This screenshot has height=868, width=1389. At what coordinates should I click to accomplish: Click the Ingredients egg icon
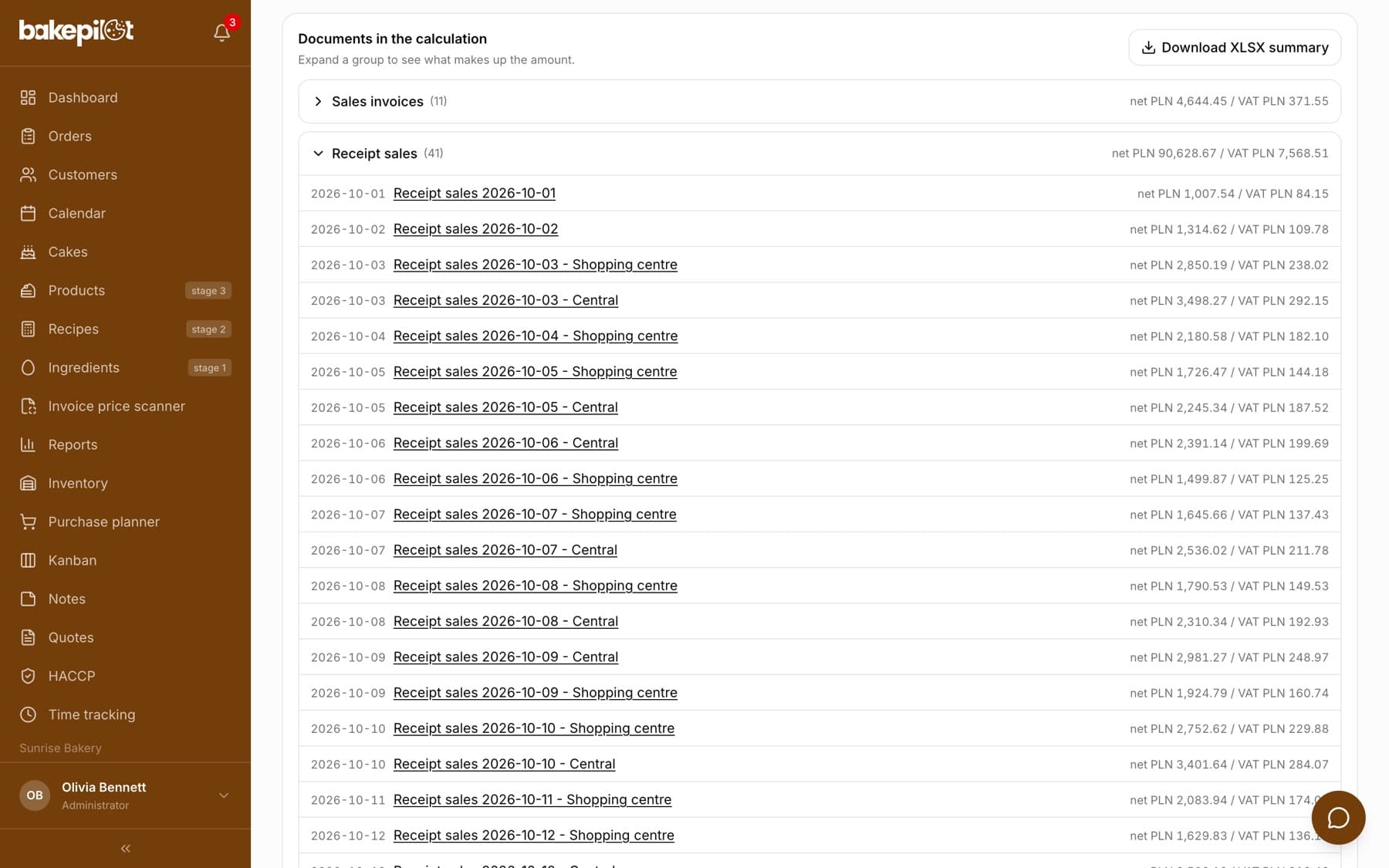[x=28, y=367]
